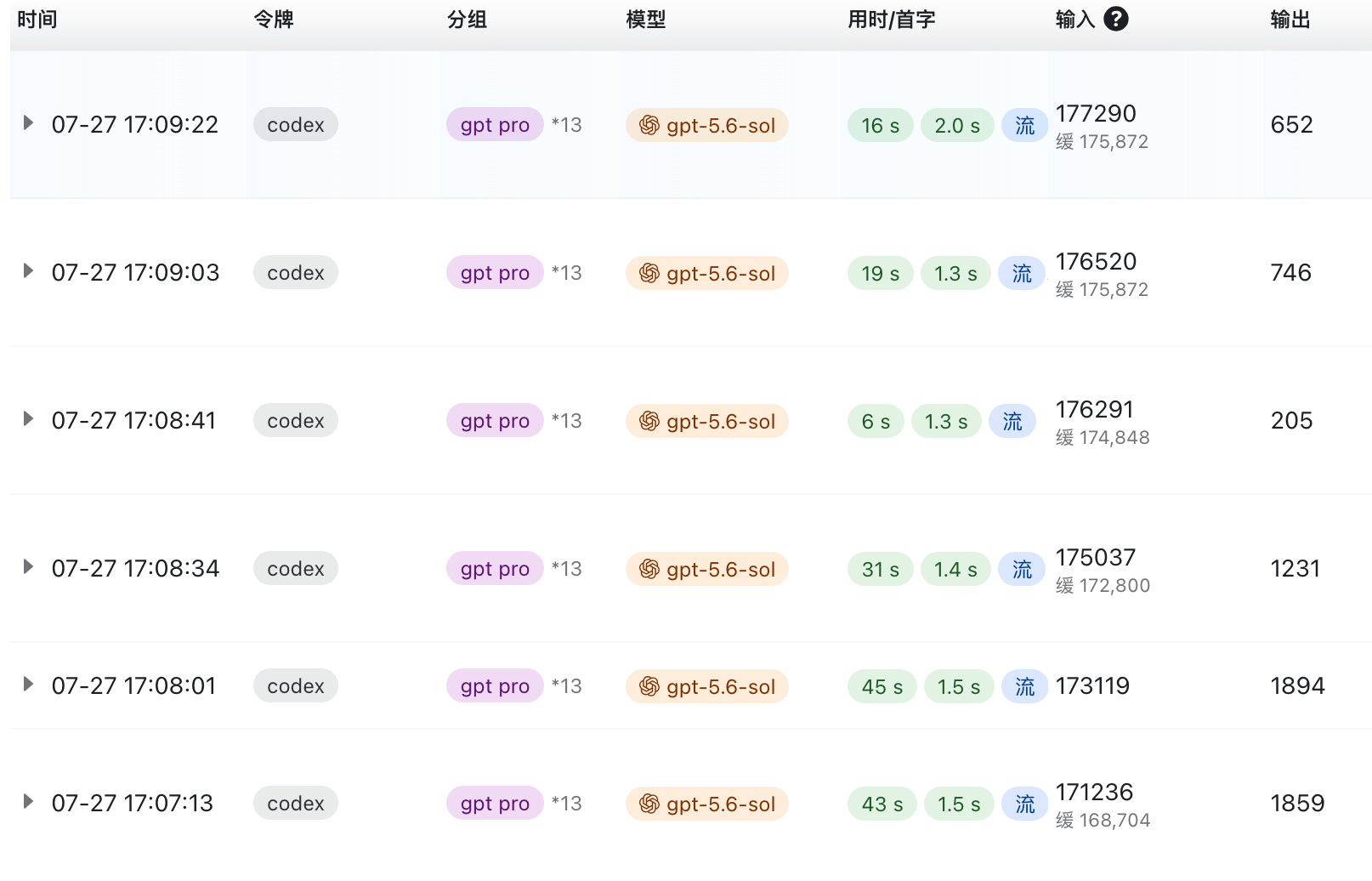Click the 流 stream badge in the 17:09:03 row
The height and width of the screenshot is (881, 1372).
(x=1022, y=273)
